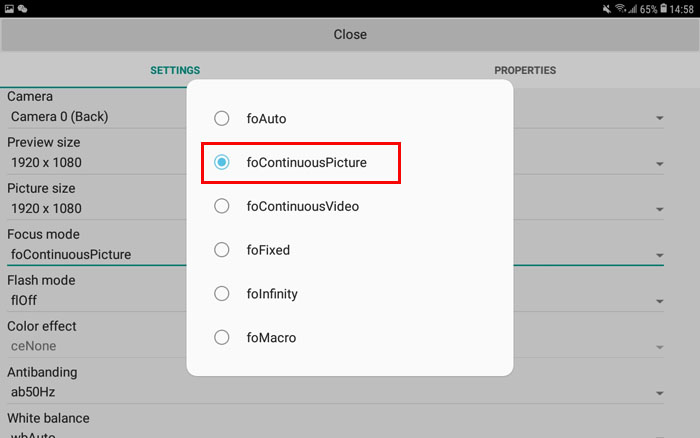This screenshot has width=700, height=438.
Task: Select the foContinuousPicture radio option
Action: (x=221, y=162)
